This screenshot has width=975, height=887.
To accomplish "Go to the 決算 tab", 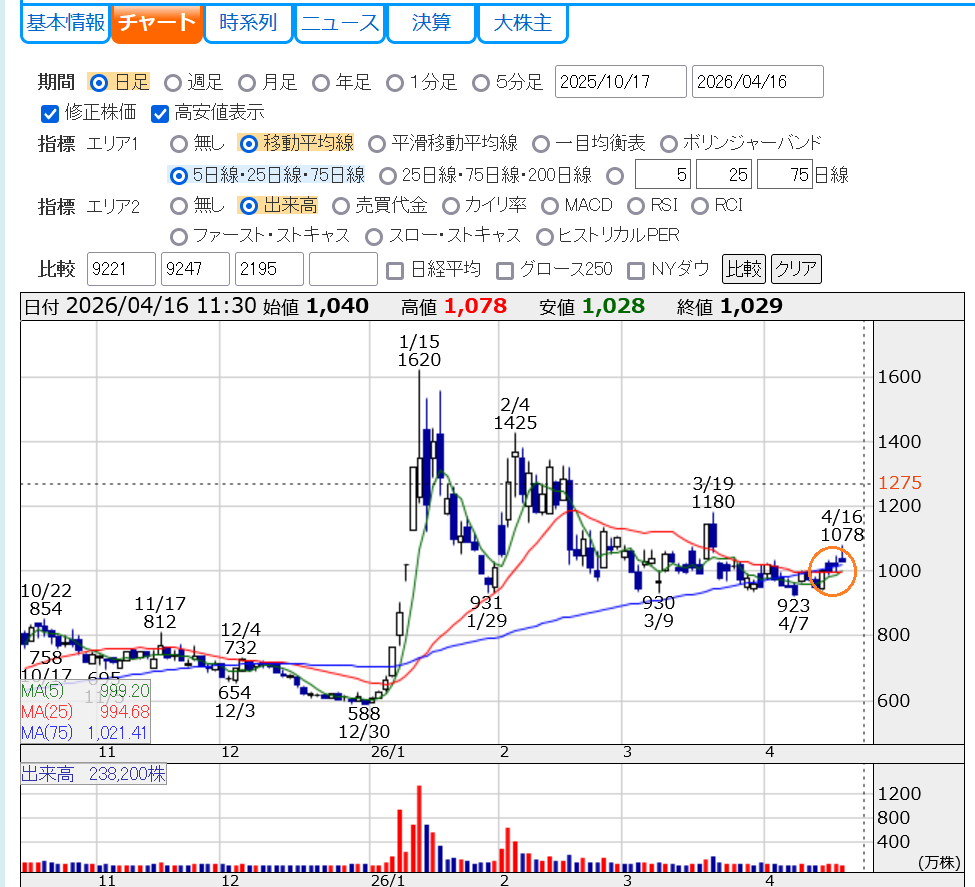I will coord(431,23).
